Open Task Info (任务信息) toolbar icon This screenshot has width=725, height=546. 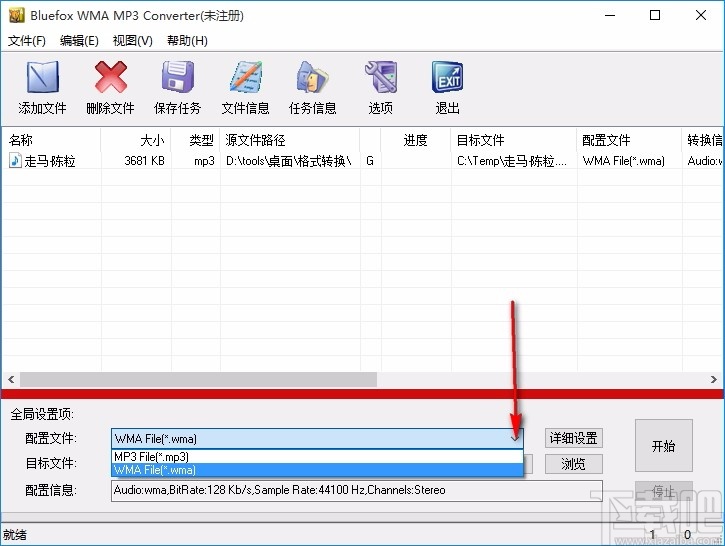313,77
